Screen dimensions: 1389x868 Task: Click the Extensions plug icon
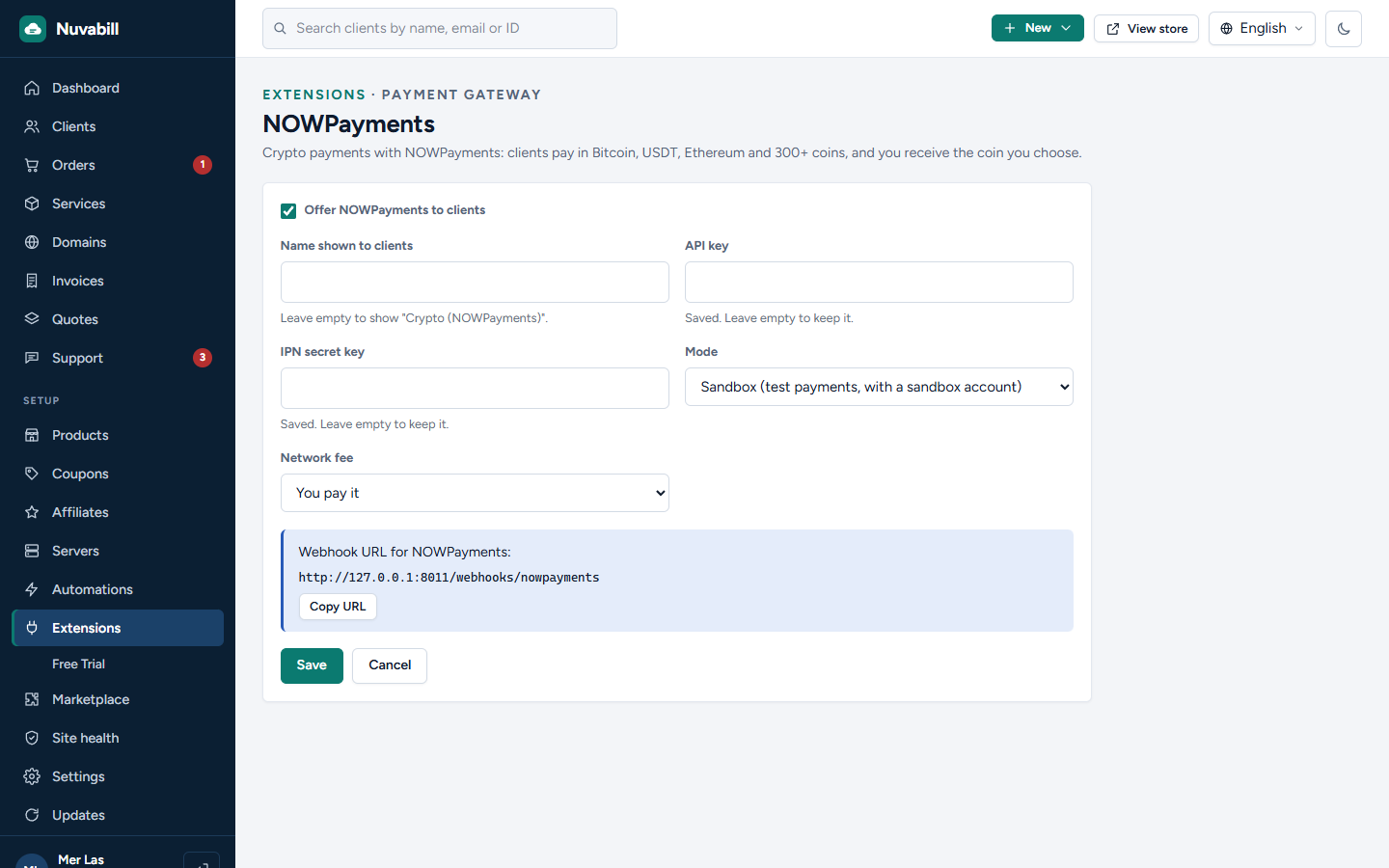32,628
